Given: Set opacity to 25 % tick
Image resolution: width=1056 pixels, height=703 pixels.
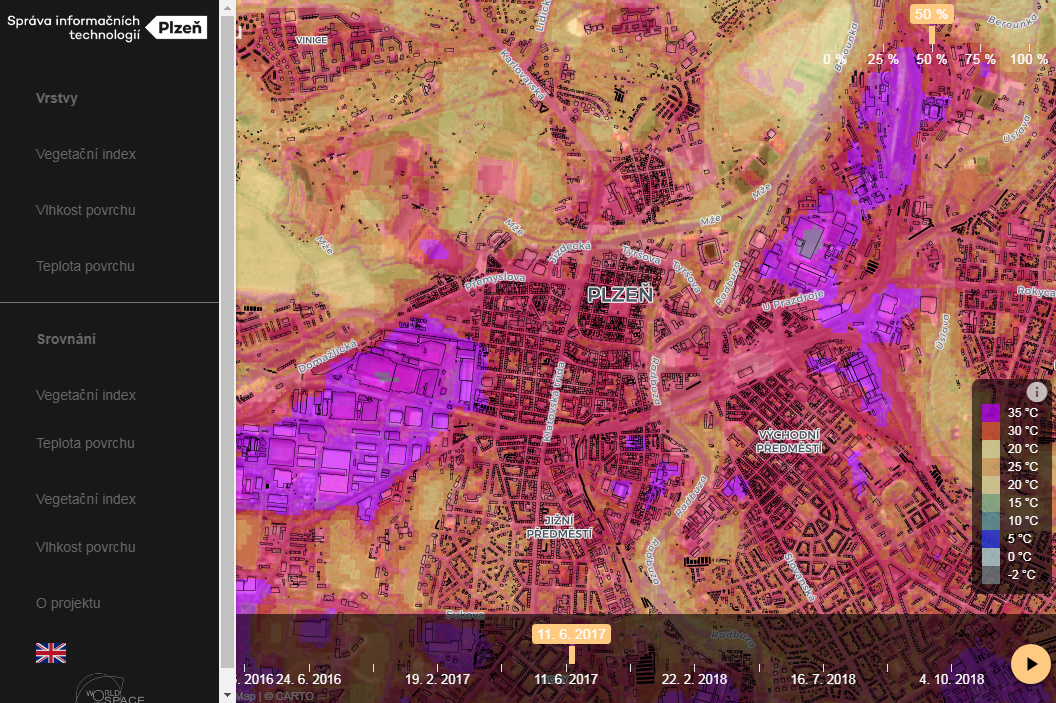Looking at the screenshot, I should point(883,59).
